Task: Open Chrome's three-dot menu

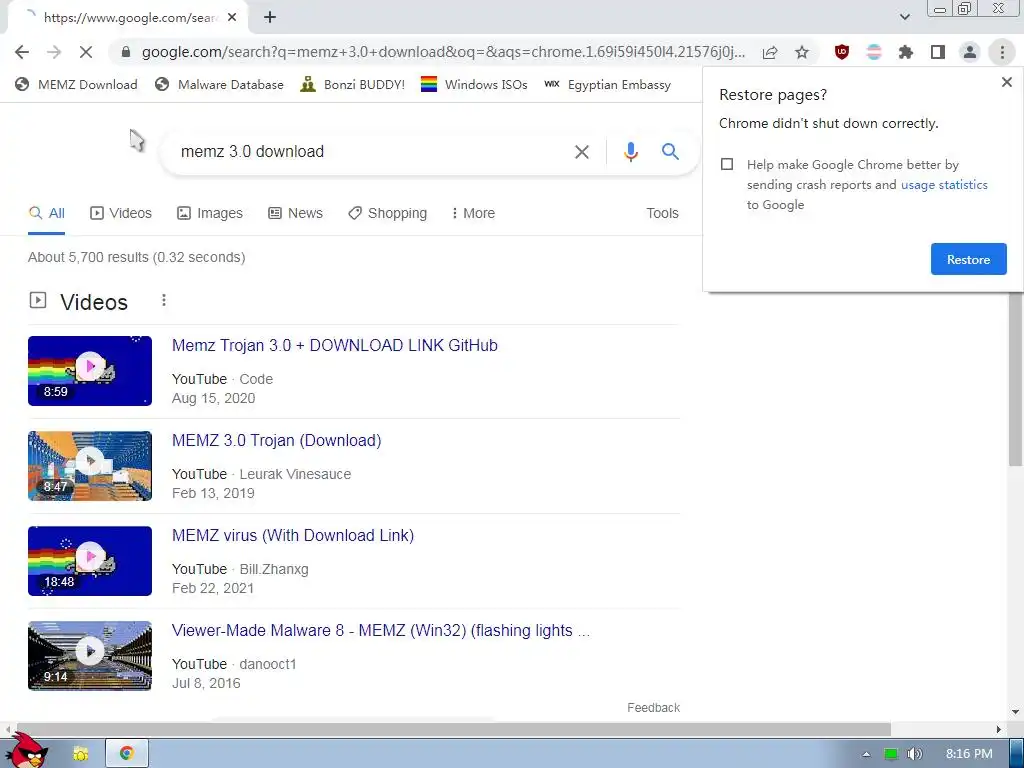Action: pyautogui.click(x=1002, y=52)
